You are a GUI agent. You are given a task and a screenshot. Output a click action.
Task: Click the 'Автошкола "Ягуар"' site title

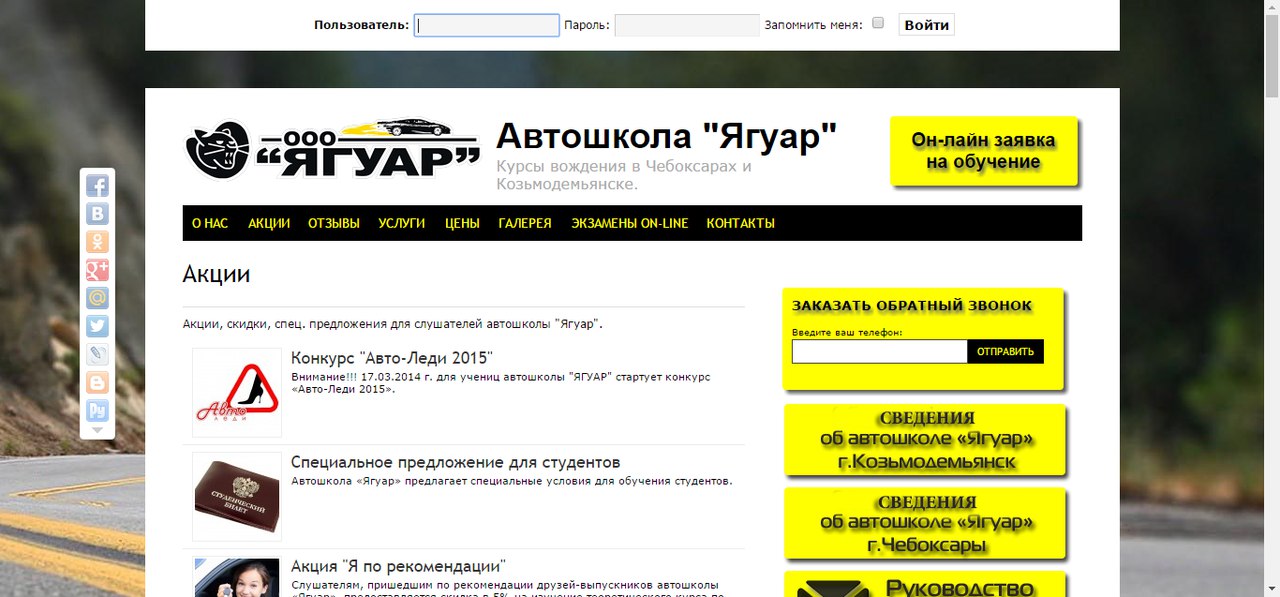[x=667, y=136]
